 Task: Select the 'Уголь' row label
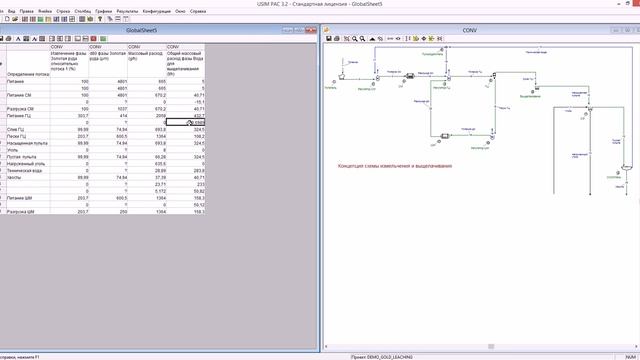click(x=12, y=150)
